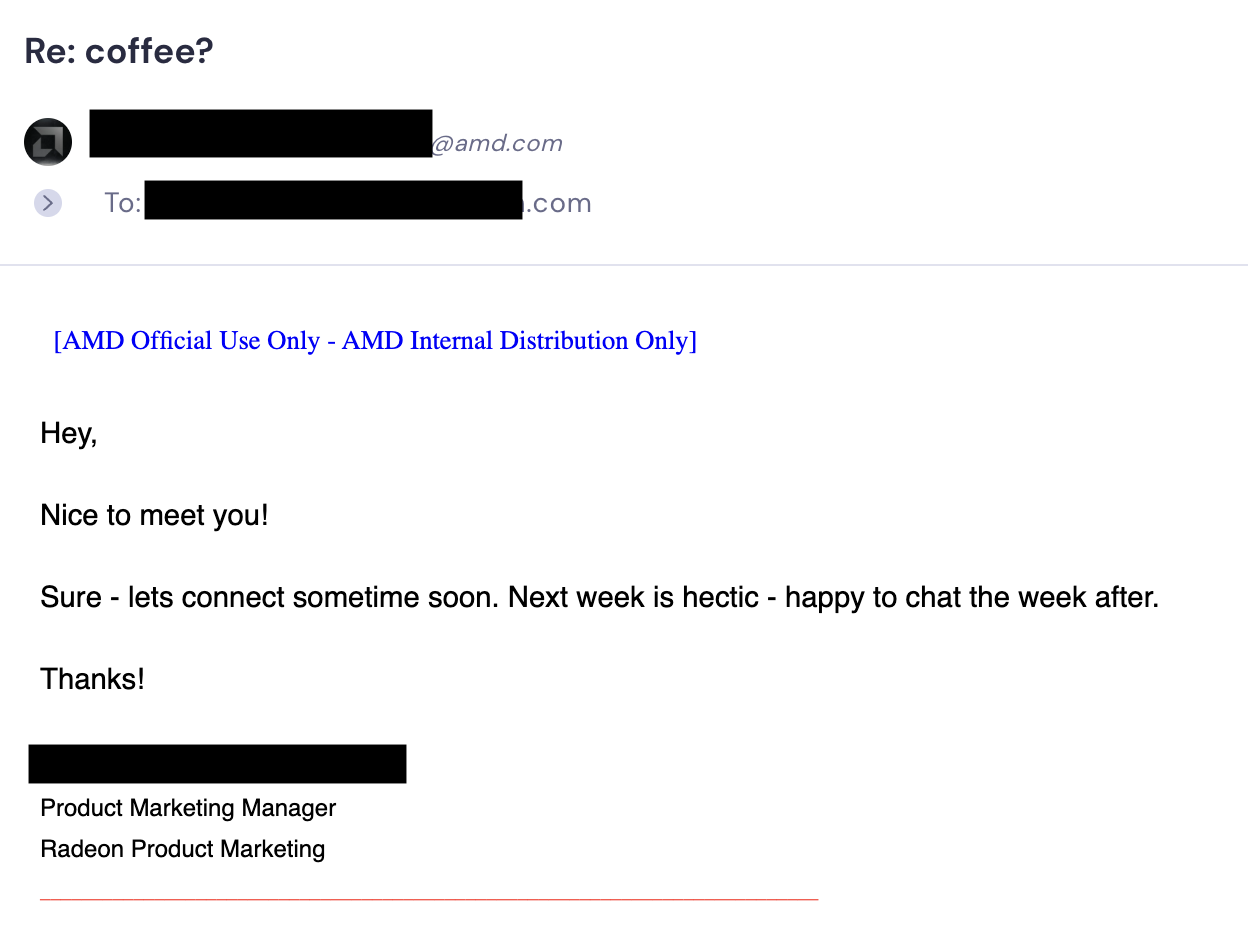Click the redacted sender name block
Viewport: 1248px width, 928px height.
(260, 133)
